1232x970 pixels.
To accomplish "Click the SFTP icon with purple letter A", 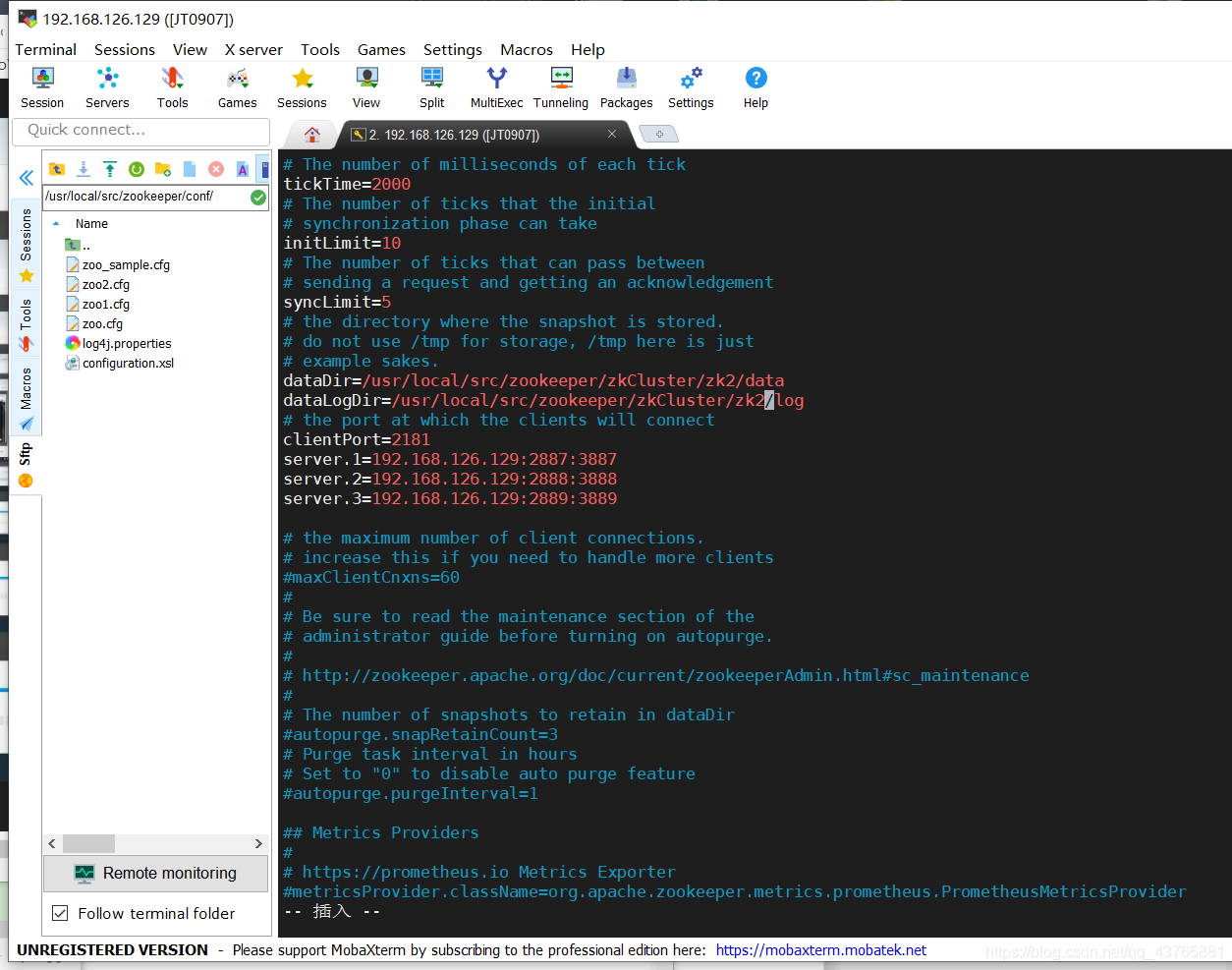I will click(x=243, y=169).
